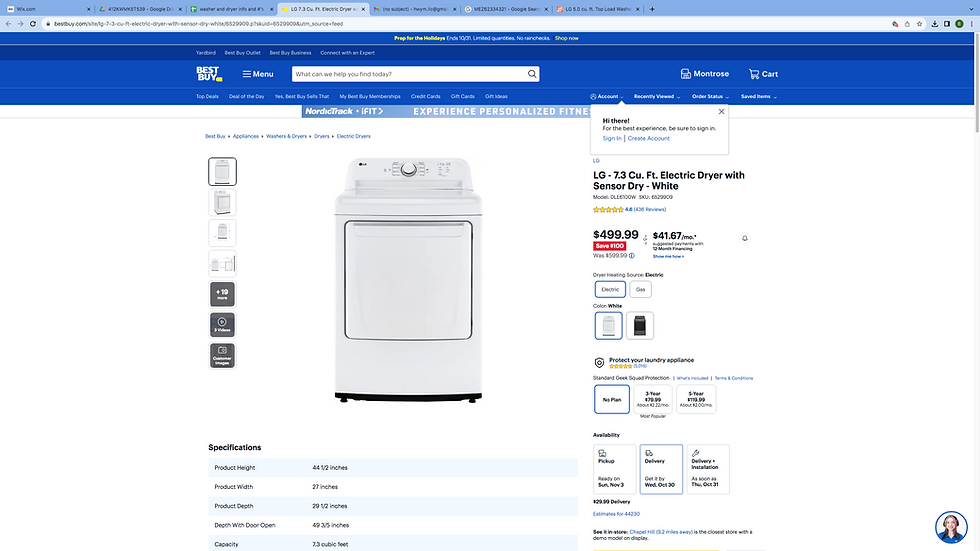This screenshot has height=551, width=980.
Task: Select the Electric heating source option
Action: coord(610,289)
